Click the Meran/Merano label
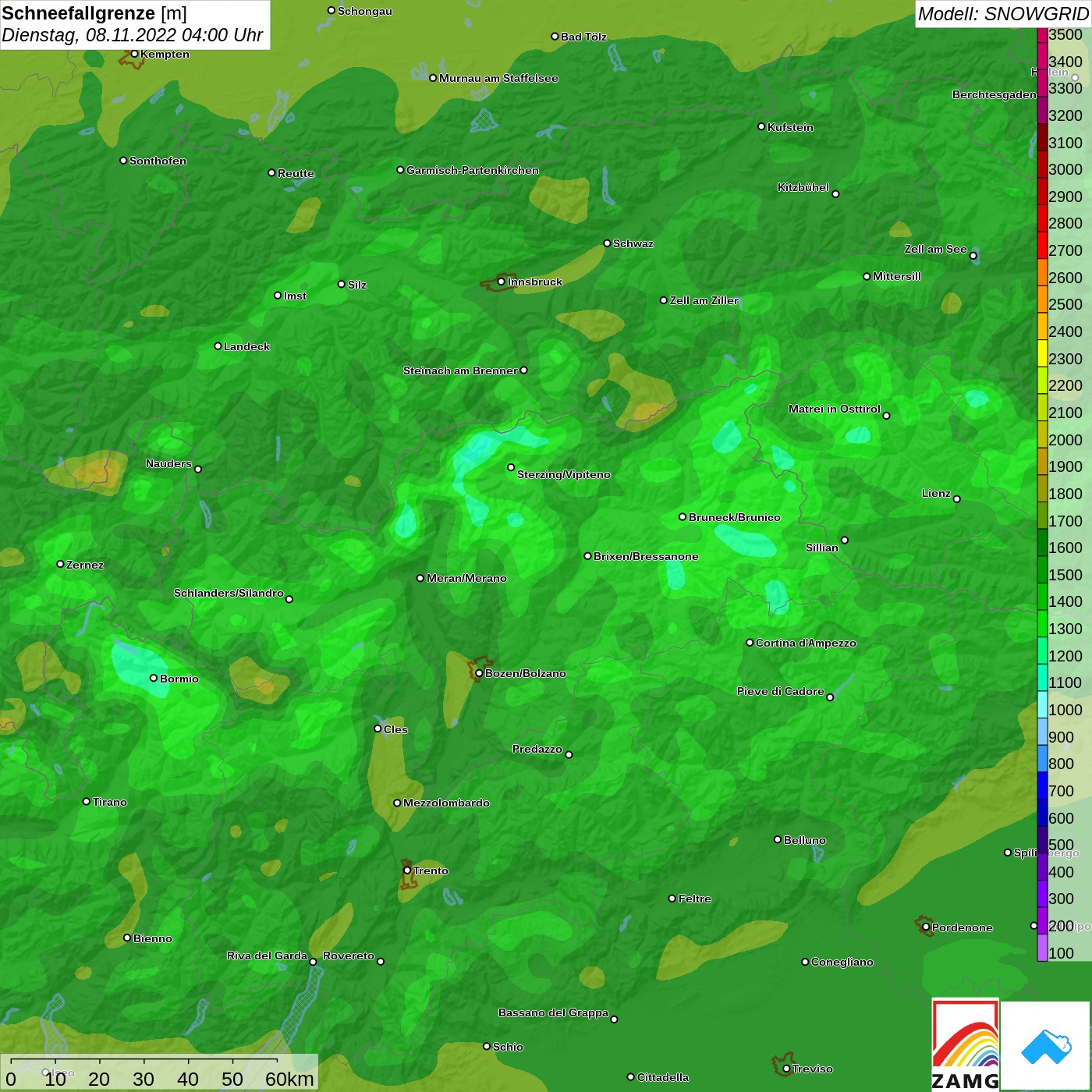The width and height of the screenshot is (1092, 1092). 466,578
